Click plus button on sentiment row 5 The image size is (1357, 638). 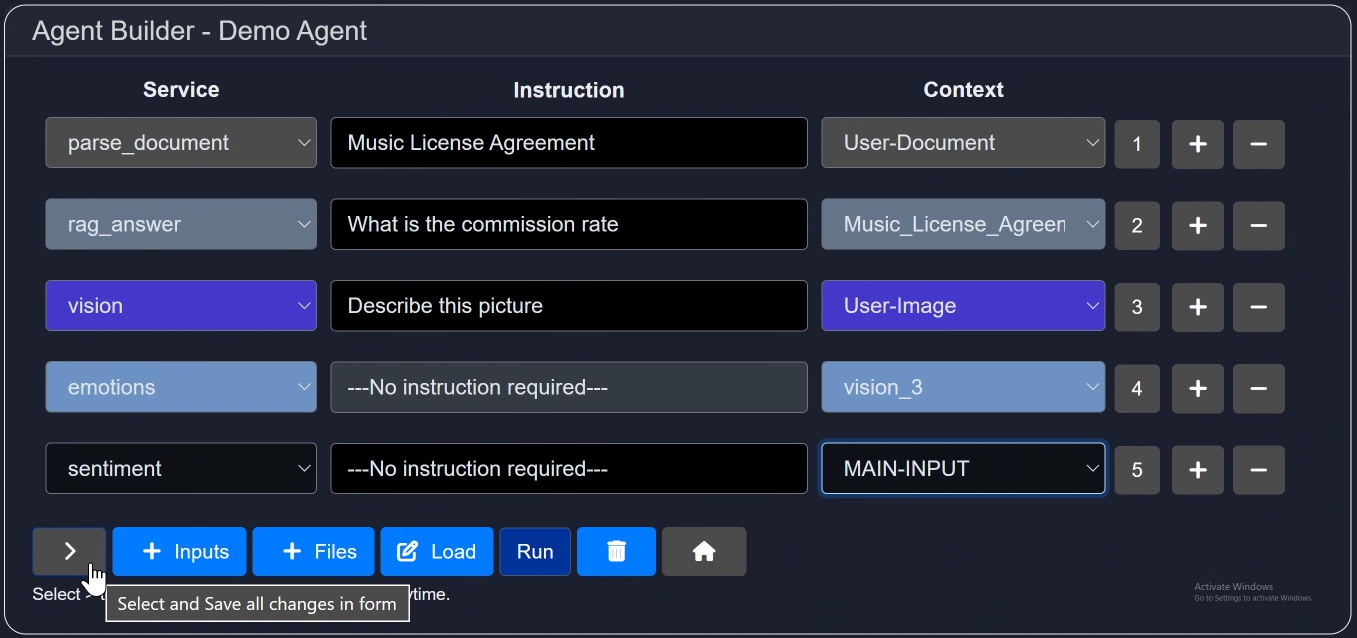(x=1197, y=469)
